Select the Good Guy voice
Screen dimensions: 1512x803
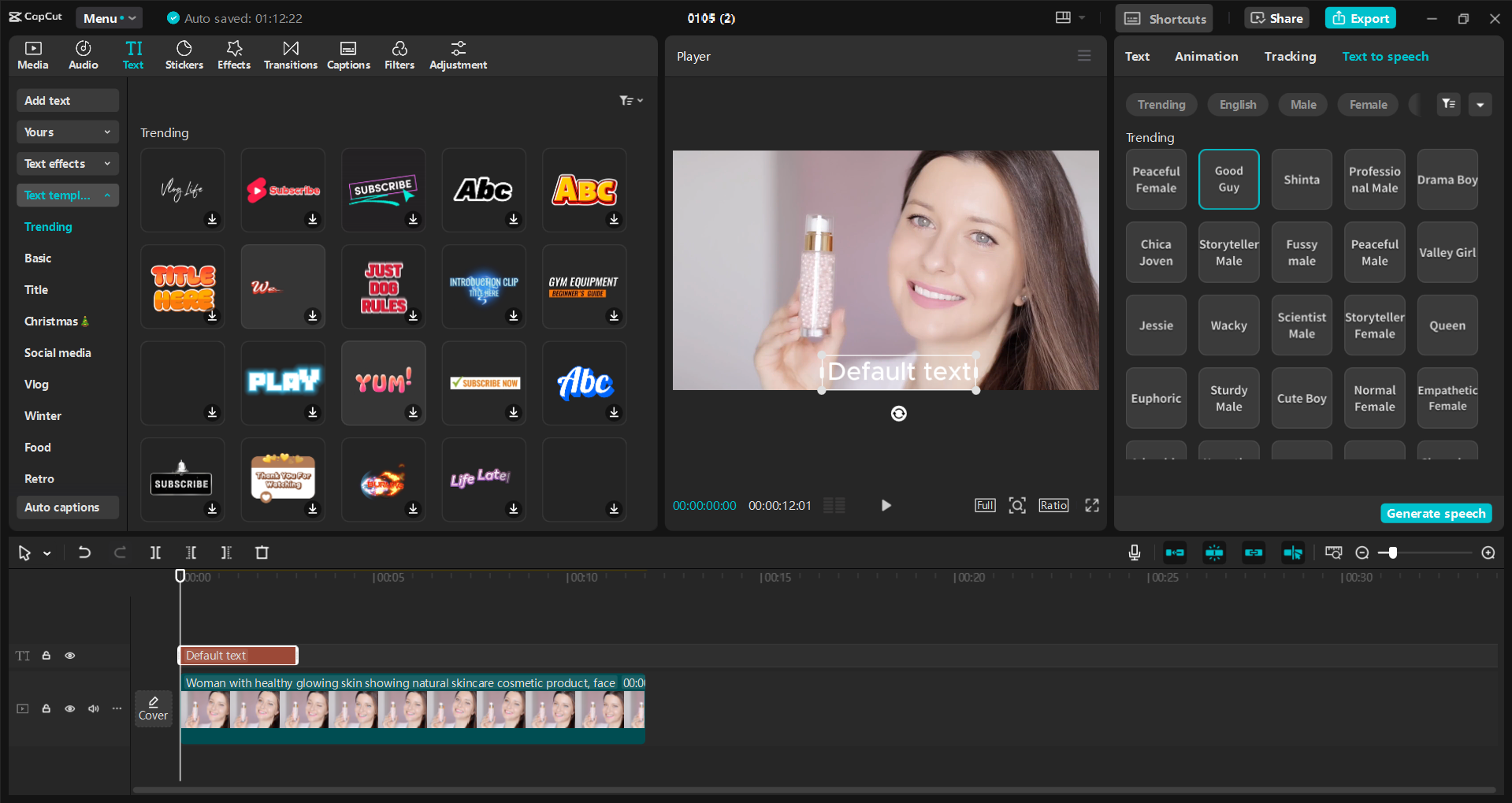[x=1228, y=179]
